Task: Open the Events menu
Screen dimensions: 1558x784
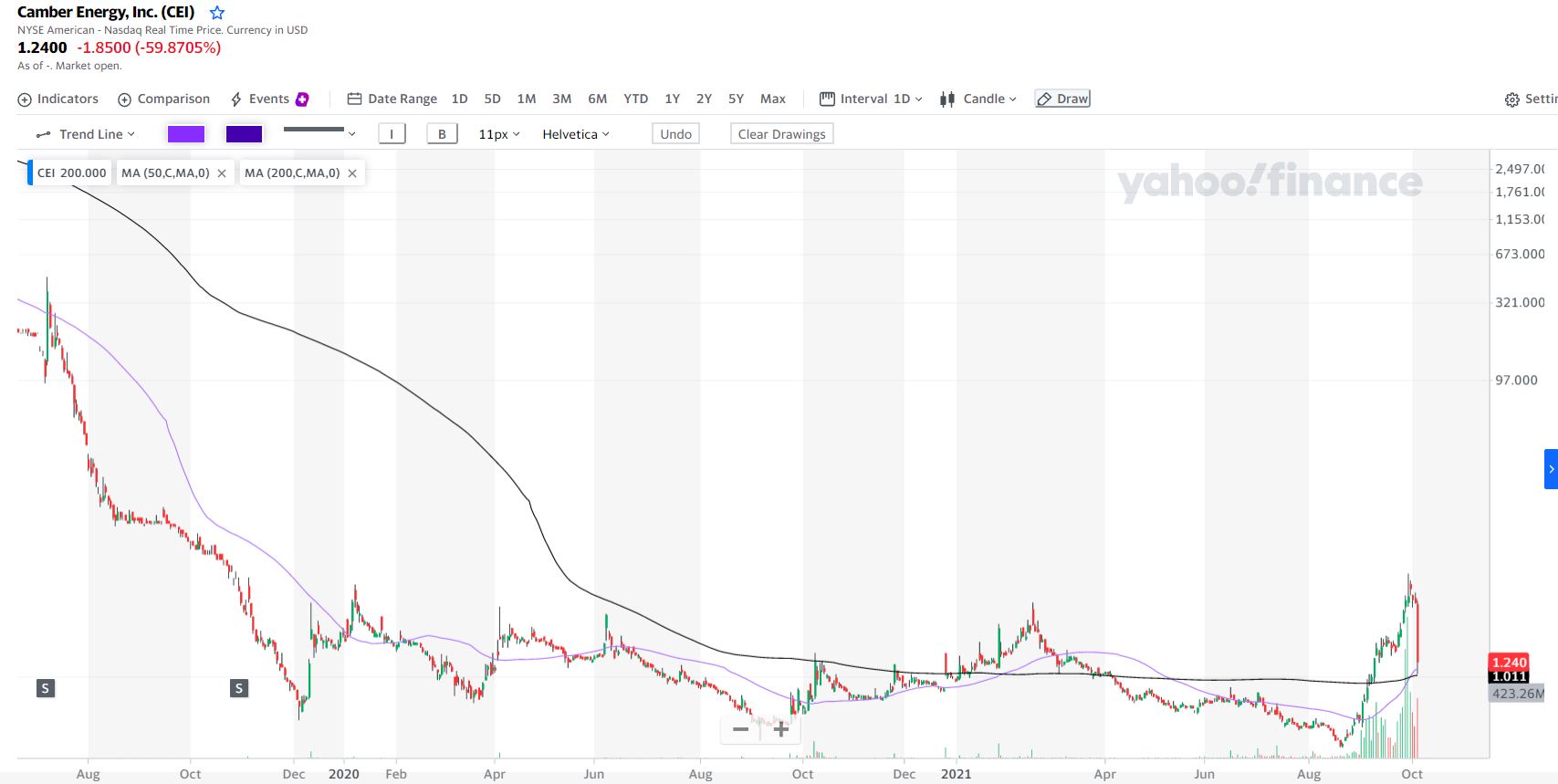Action: click(269, 99)
